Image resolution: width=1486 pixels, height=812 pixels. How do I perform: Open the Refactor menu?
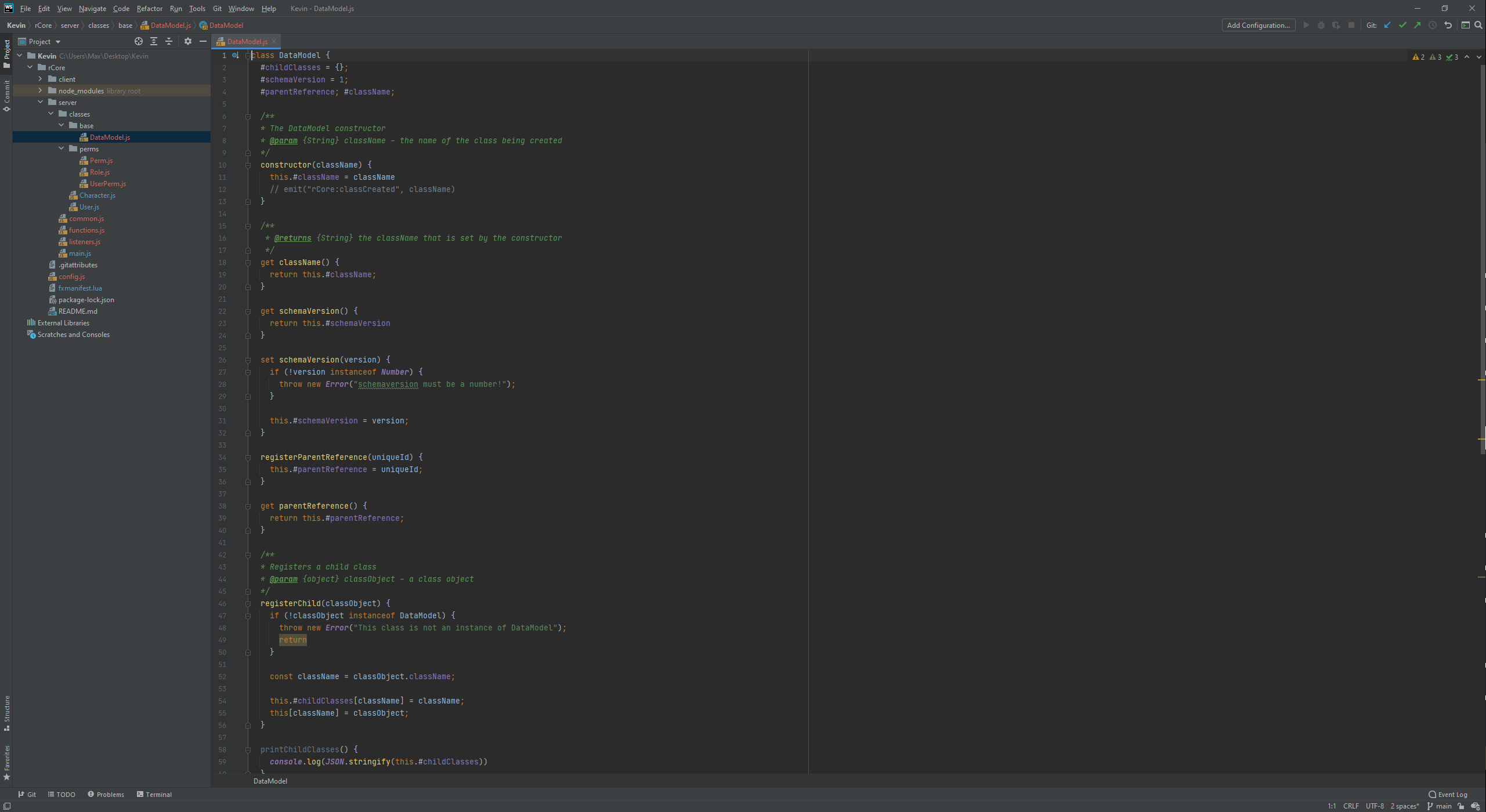(x=149, y=9)
